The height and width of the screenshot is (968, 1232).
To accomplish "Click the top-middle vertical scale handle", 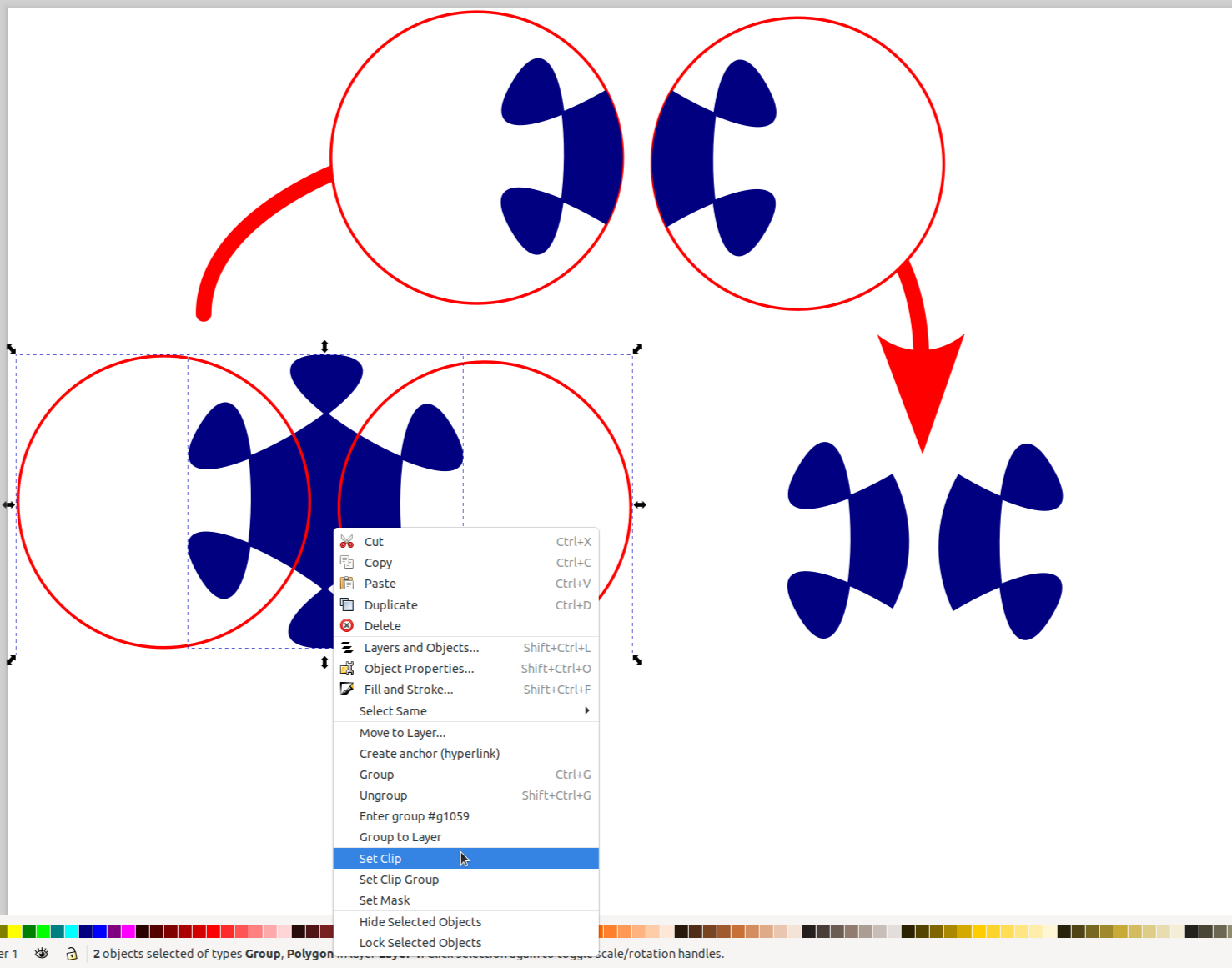I will 324,346.
